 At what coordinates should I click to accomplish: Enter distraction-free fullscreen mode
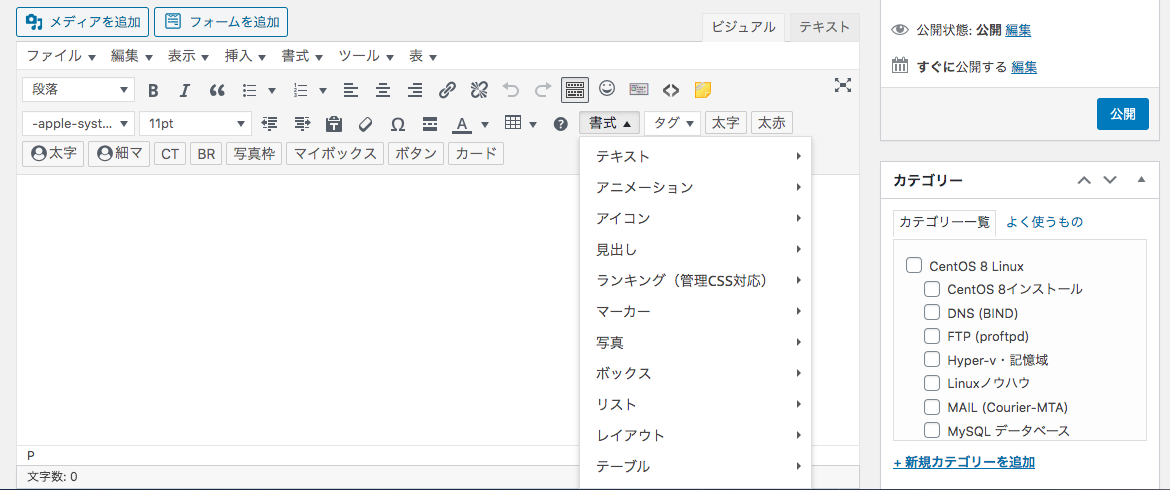842,85
